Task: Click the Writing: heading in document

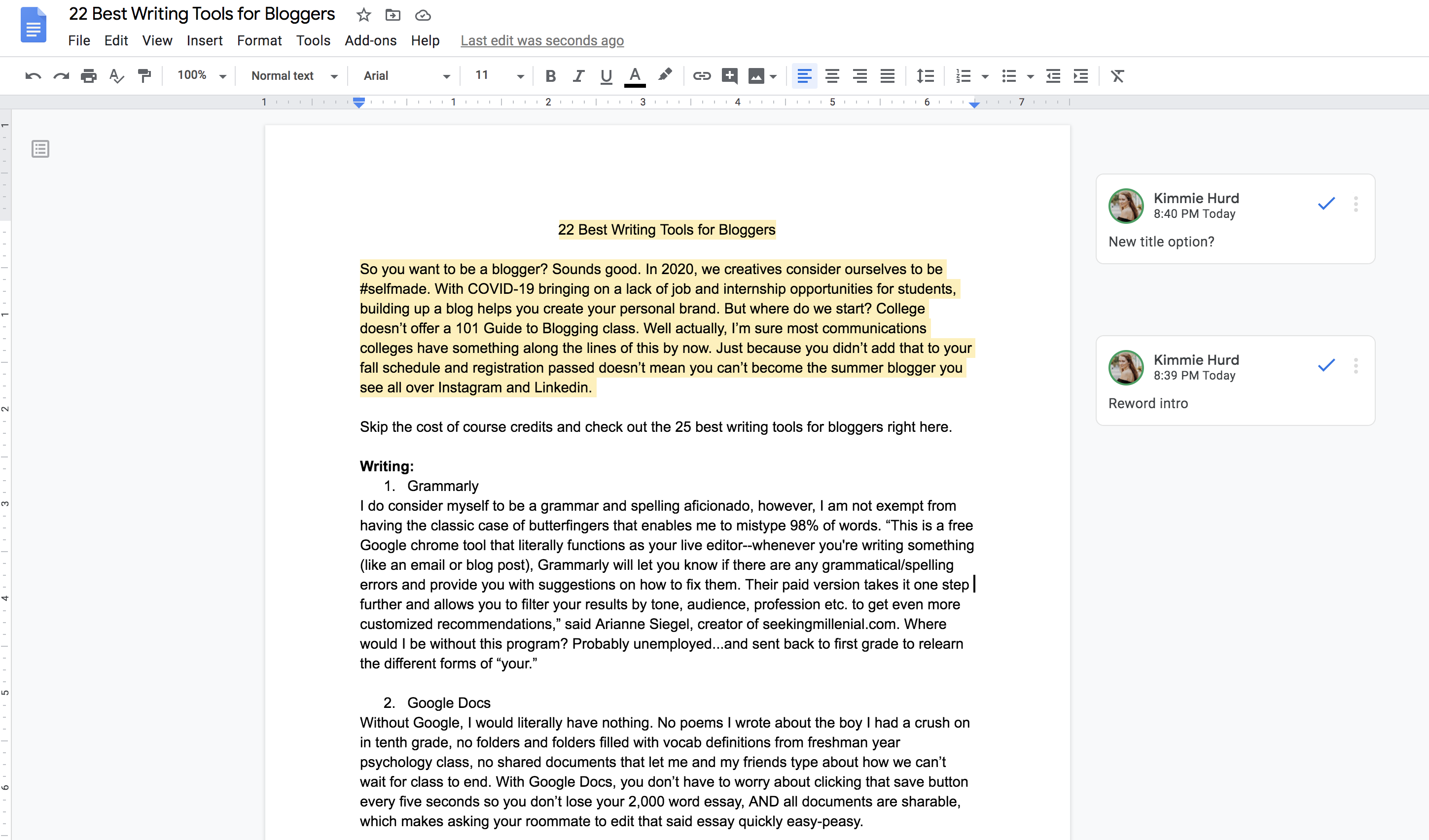Action: 387,466
